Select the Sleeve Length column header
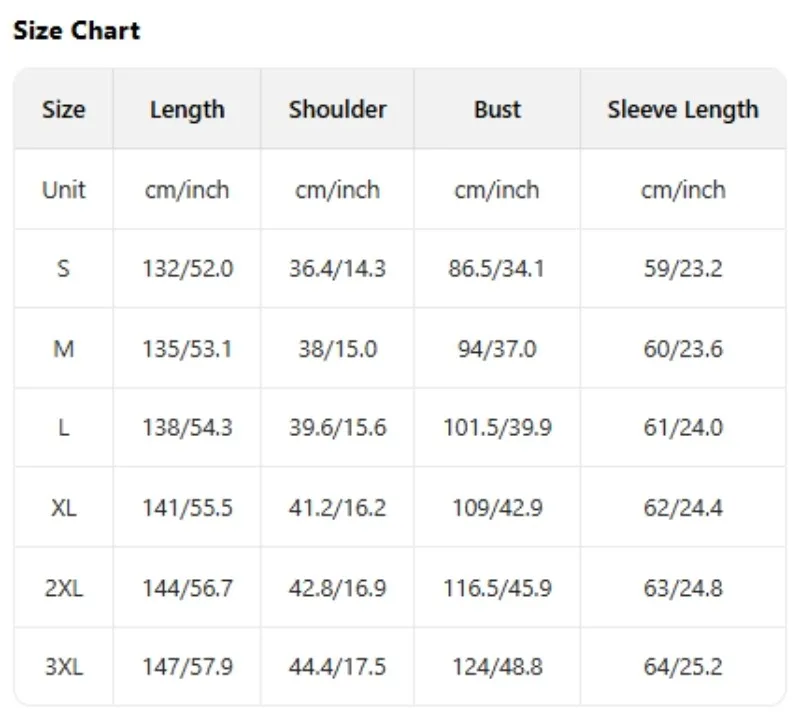 pyautogui.click(x=683, y=110)
